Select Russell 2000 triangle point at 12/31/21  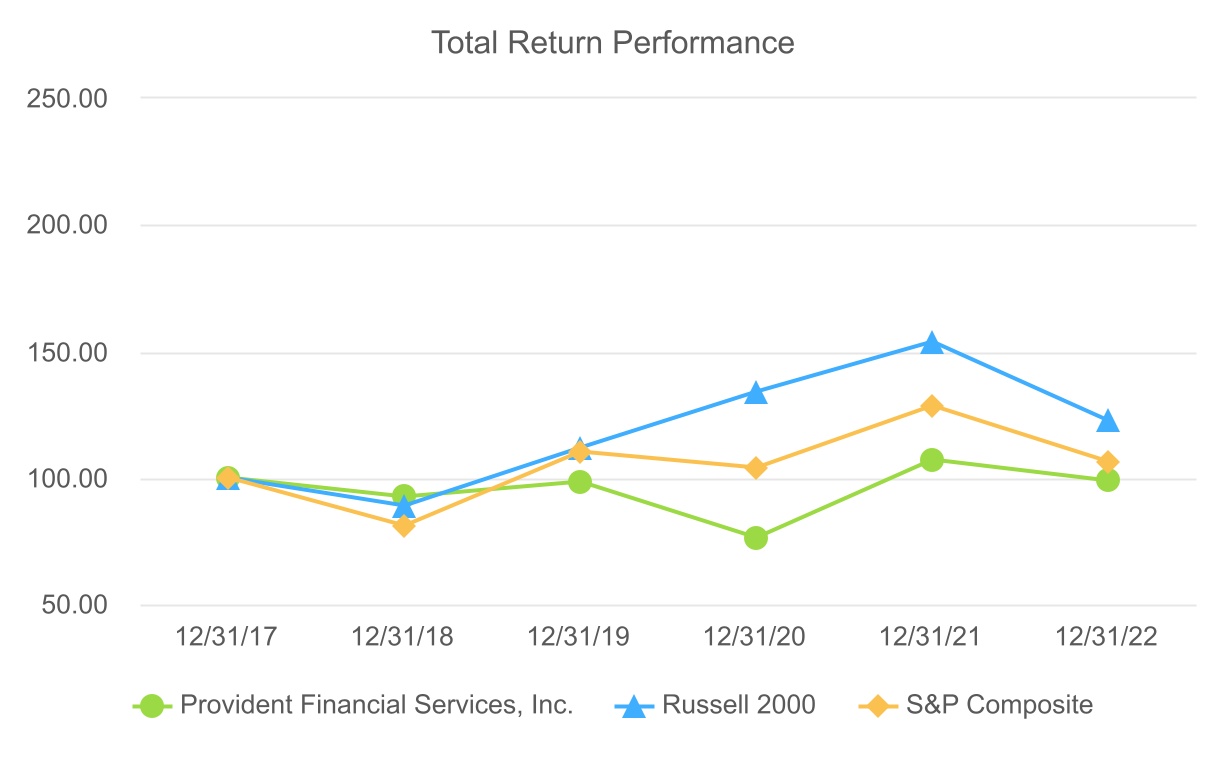[932, 343]
